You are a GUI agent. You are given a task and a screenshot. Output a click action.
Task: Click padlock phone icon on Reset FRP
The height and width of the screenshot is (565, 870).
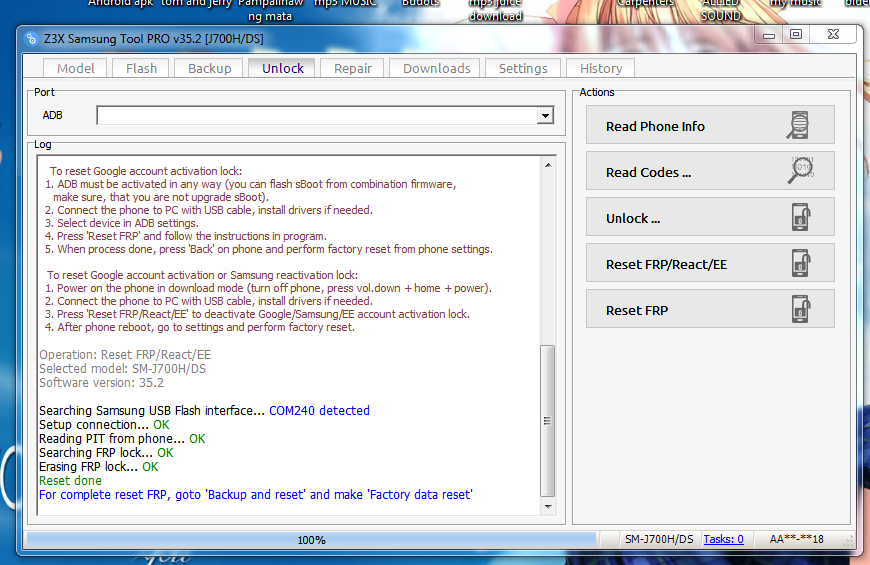(801, 309)
